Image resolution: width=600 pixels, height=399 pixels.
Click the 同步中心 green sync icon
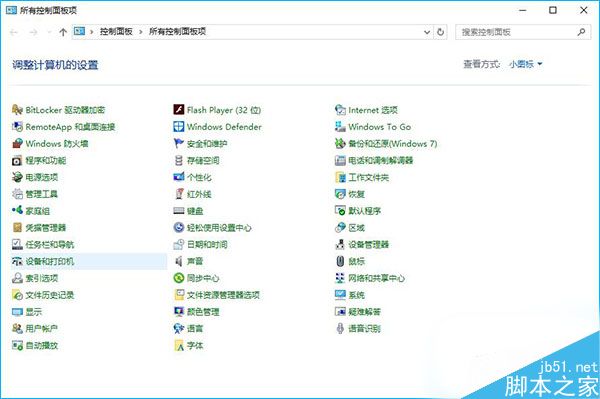(x=179, y=278)
